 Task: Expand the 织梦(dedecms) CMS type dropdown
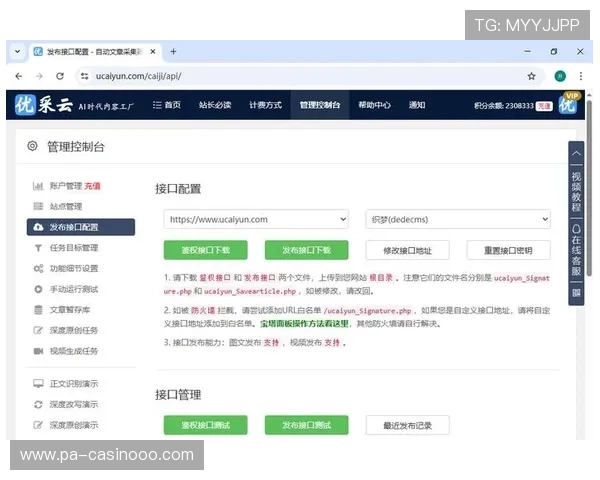(458, 219)
